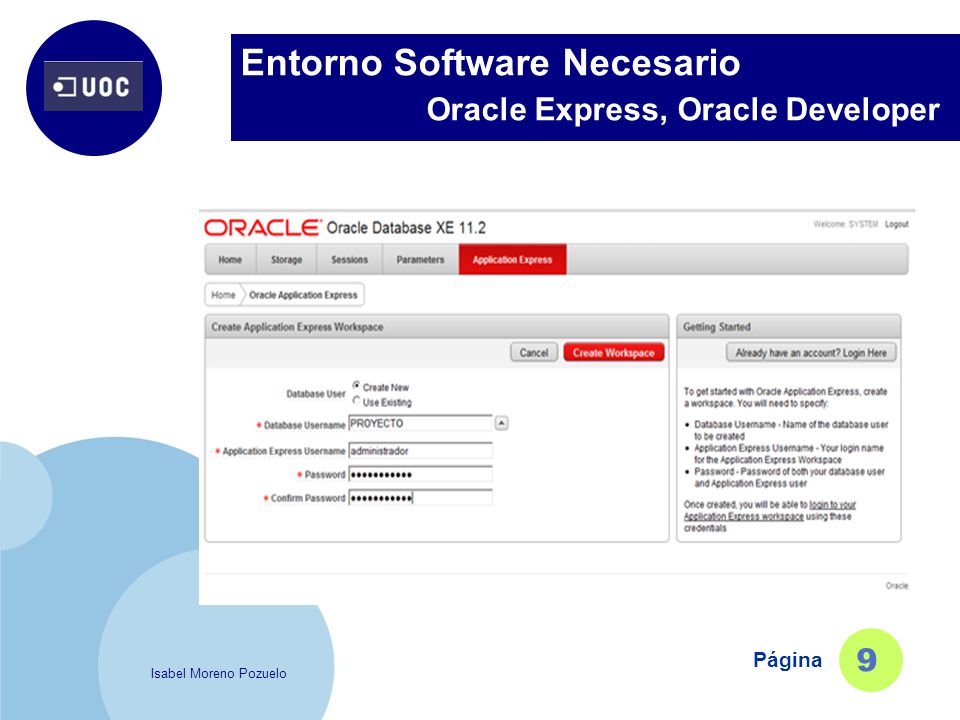Click the UOC logo on the slide
This screenshot has height=720, width=960.
94,87
